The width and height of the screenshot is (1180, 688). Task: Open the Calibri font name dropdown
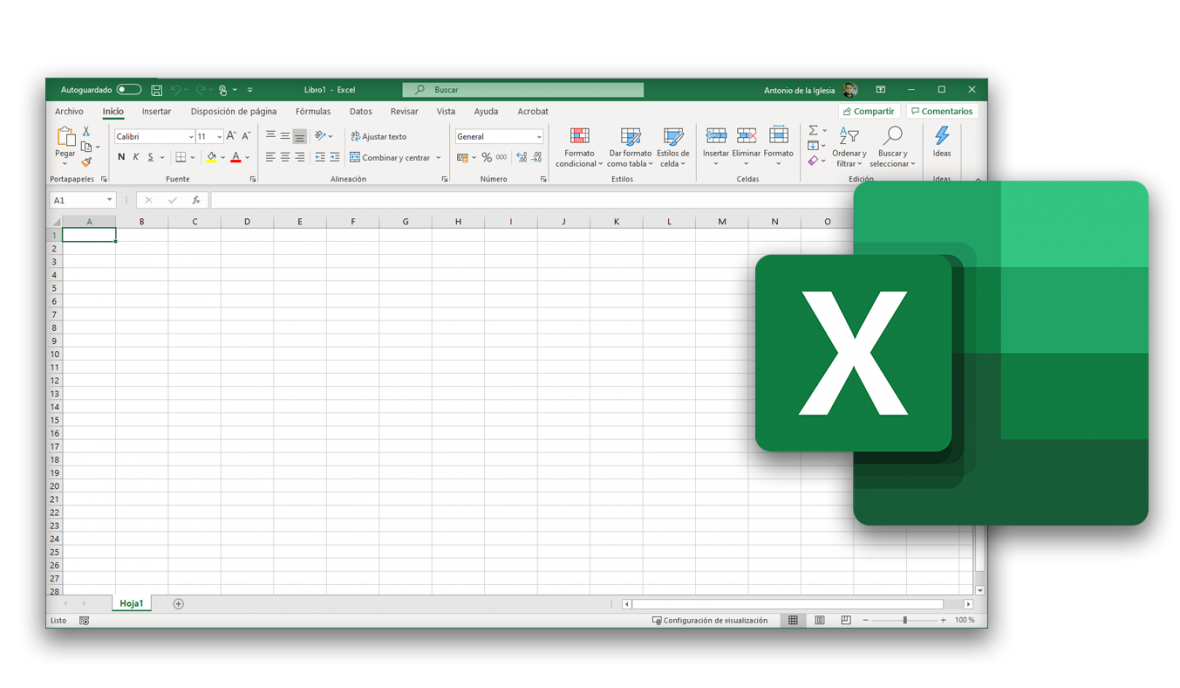[x=155, y=136]
